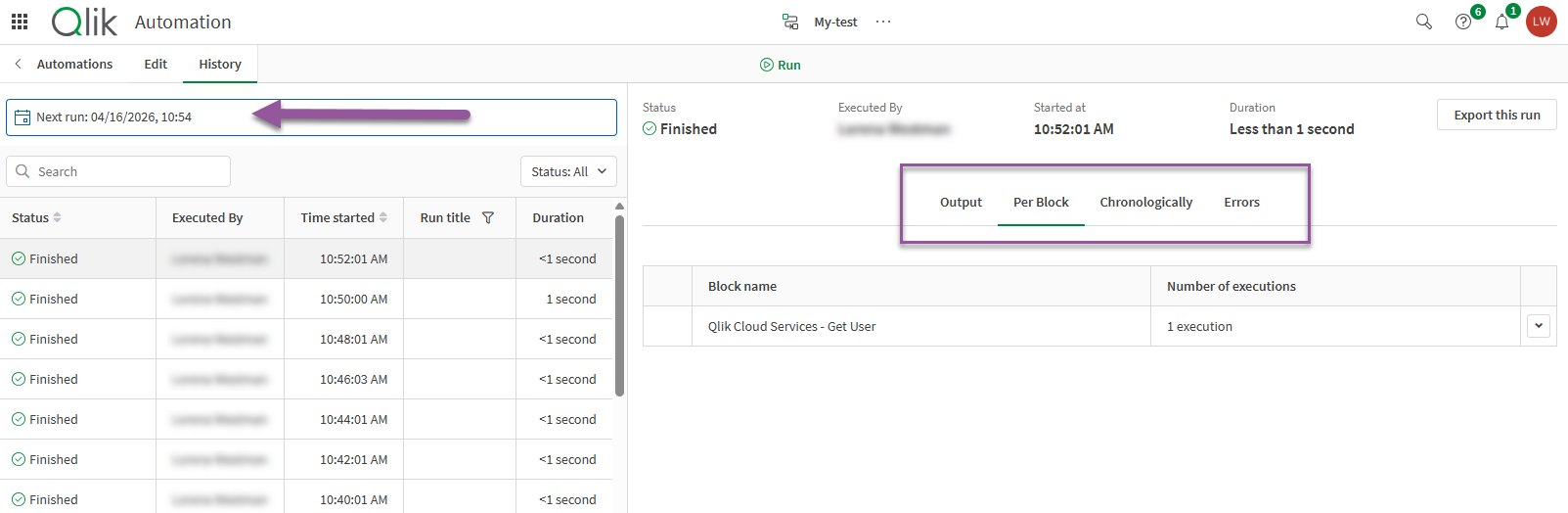Viewport: 1568px width, 513px height.
Task: Filter by Run title funnel icon
Action: tap(488, 217)
